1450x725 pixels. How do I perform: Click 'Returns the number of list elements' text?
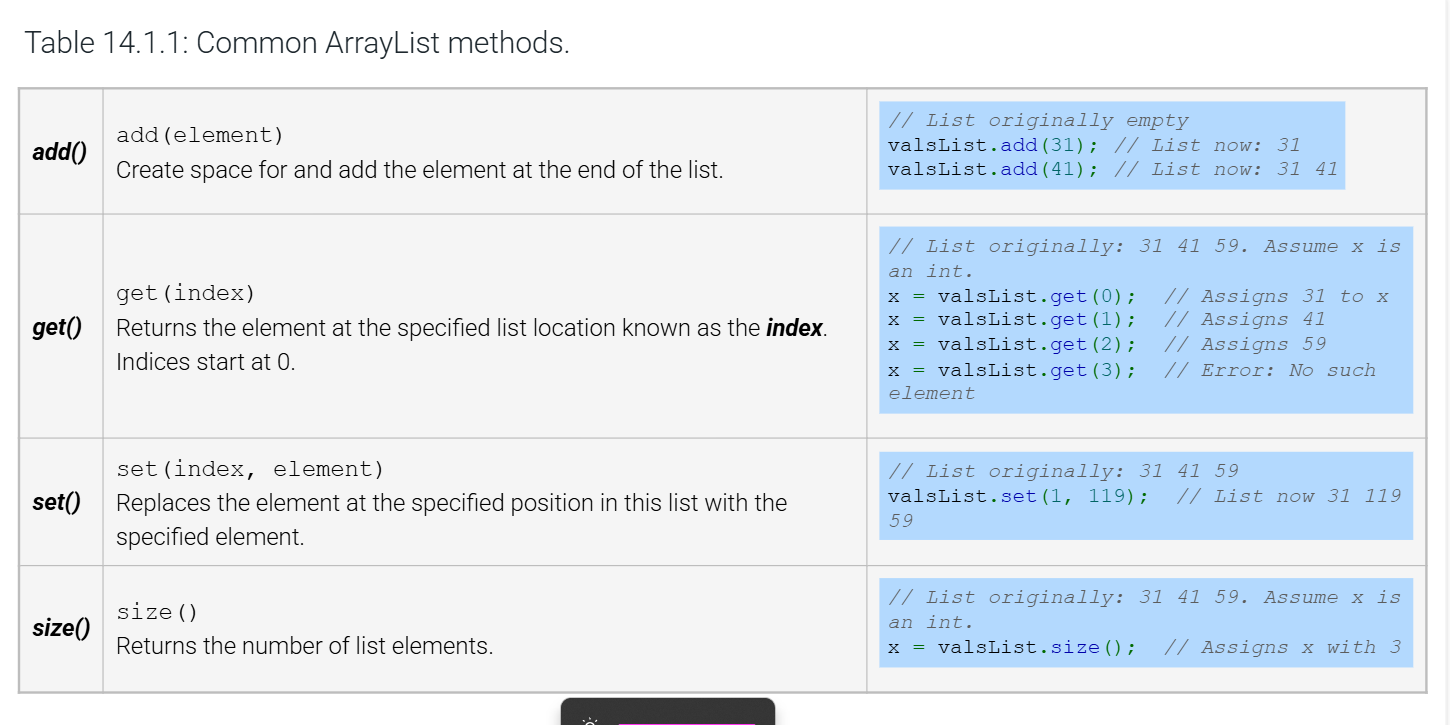pos(304,646)
